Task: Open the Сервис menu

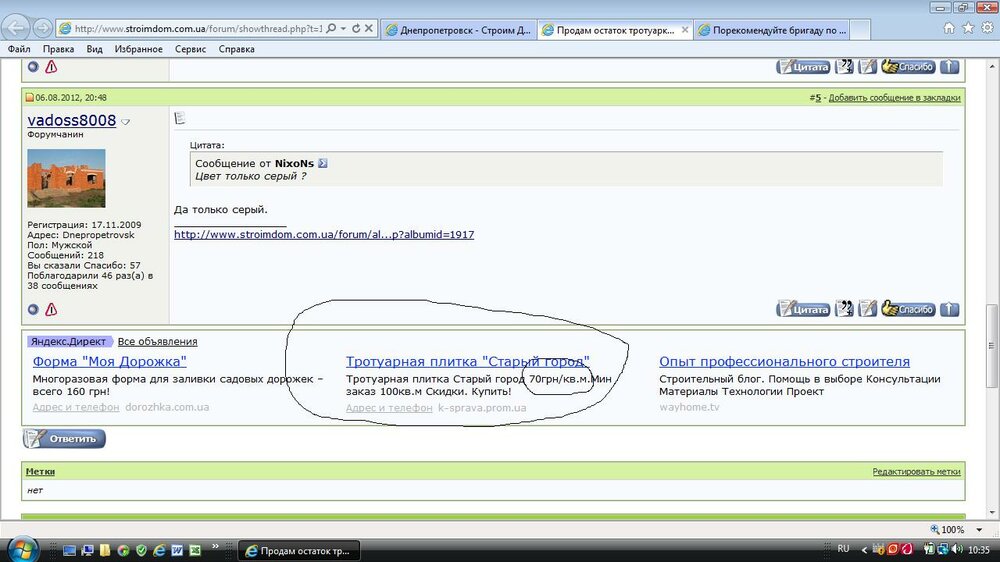Action: pyautogui.click(x=190, y=49)
